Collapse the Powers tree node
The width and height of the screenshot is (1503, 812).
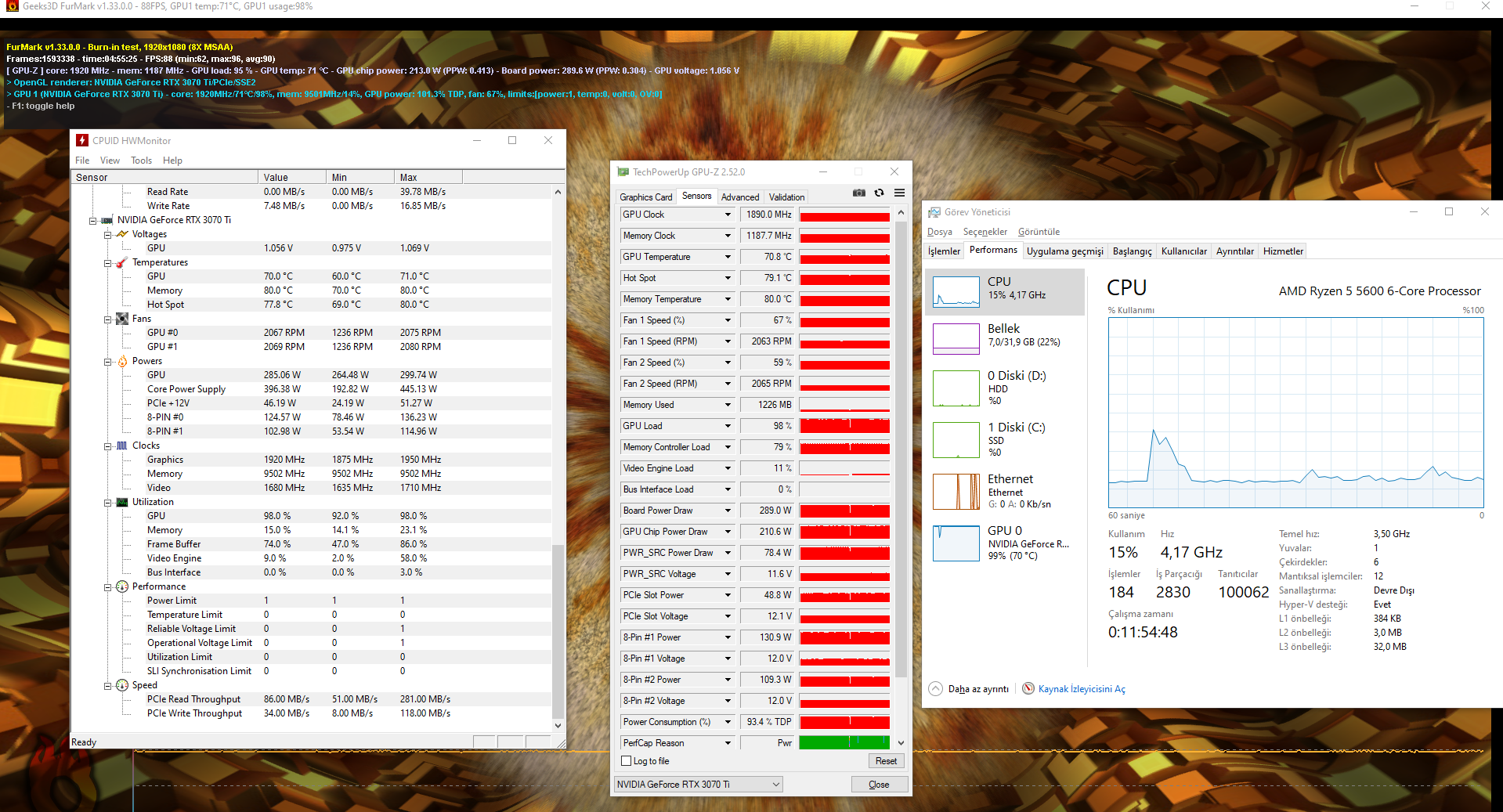click(x=107, y=362)
